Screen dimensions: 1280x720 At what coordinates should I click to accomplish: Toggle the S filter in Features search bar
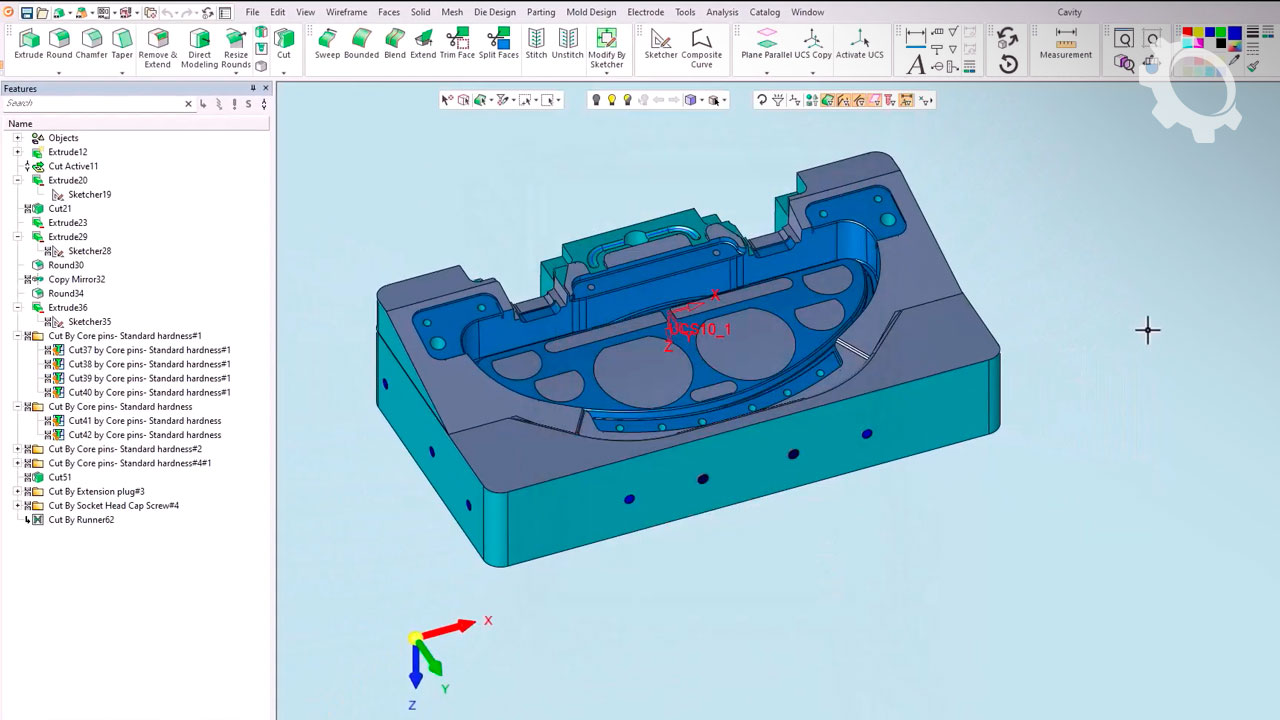click(x=248, y=104)
